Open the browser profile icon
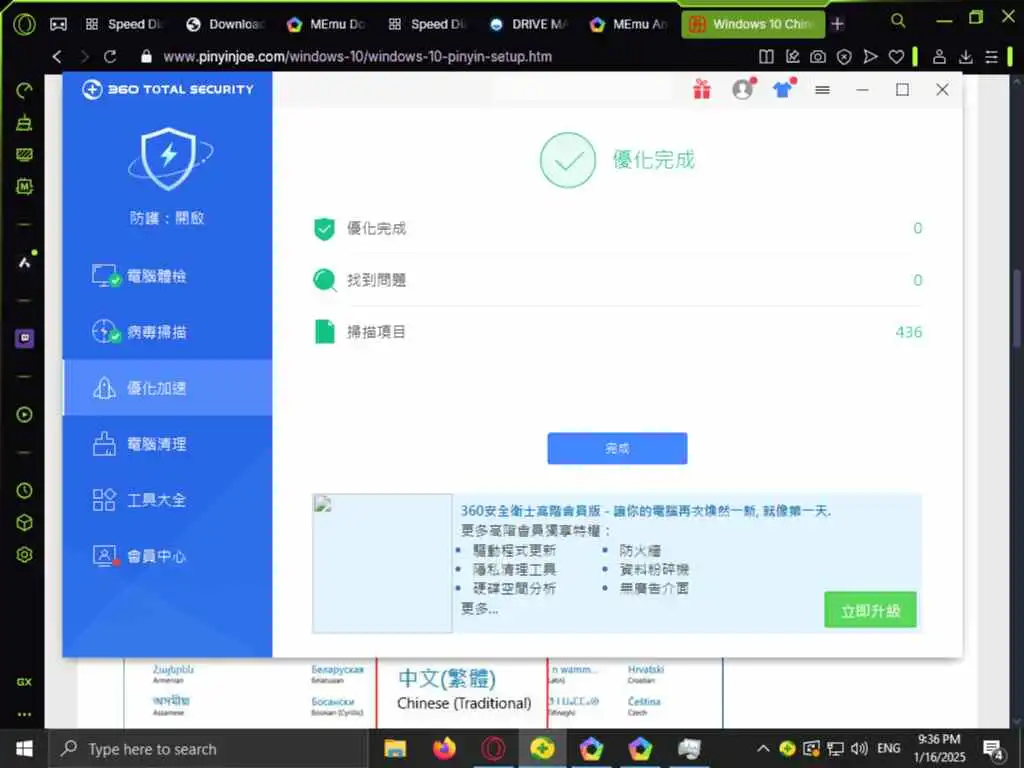1024x768 pixels. click(x=939, y=57)
